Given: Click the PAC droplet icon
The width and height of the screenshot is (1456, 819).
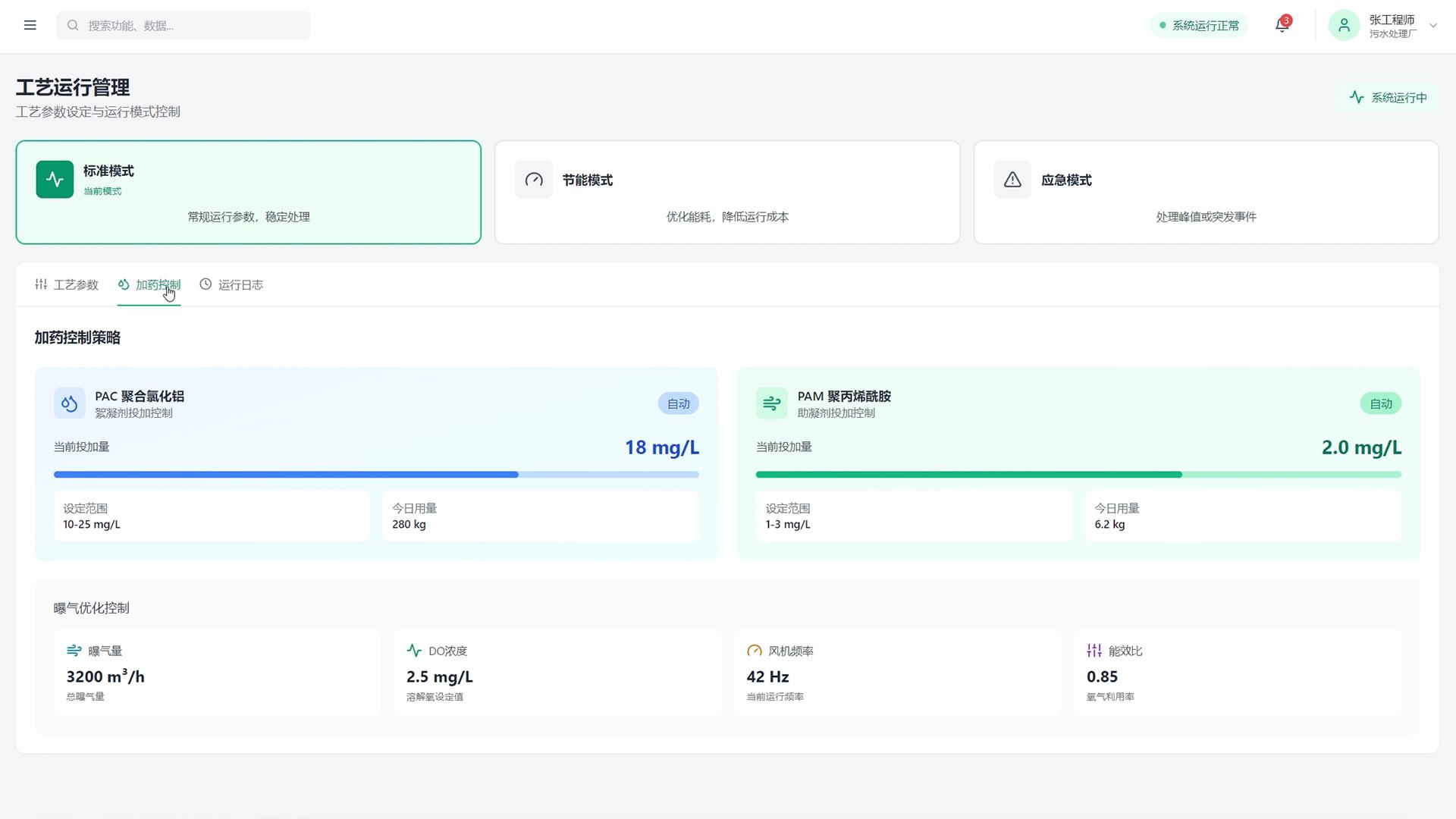Looking at the screenshot, I should click(x=70, y=403).
